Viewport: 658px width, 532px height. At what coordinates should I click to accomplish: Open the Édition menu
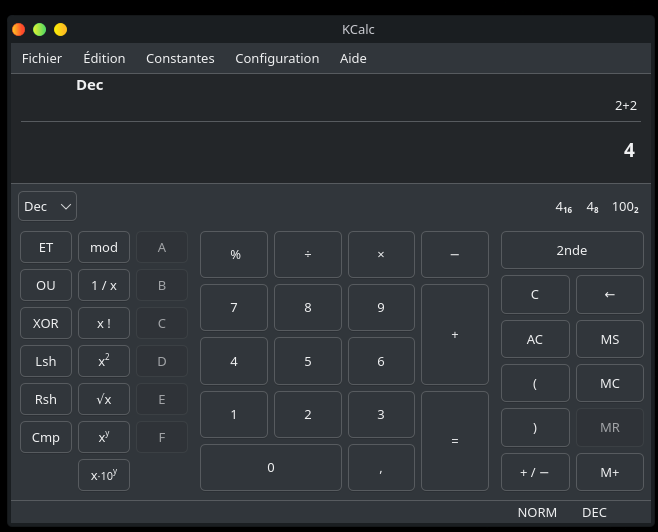pyautogui.click(x=104, y=58)
